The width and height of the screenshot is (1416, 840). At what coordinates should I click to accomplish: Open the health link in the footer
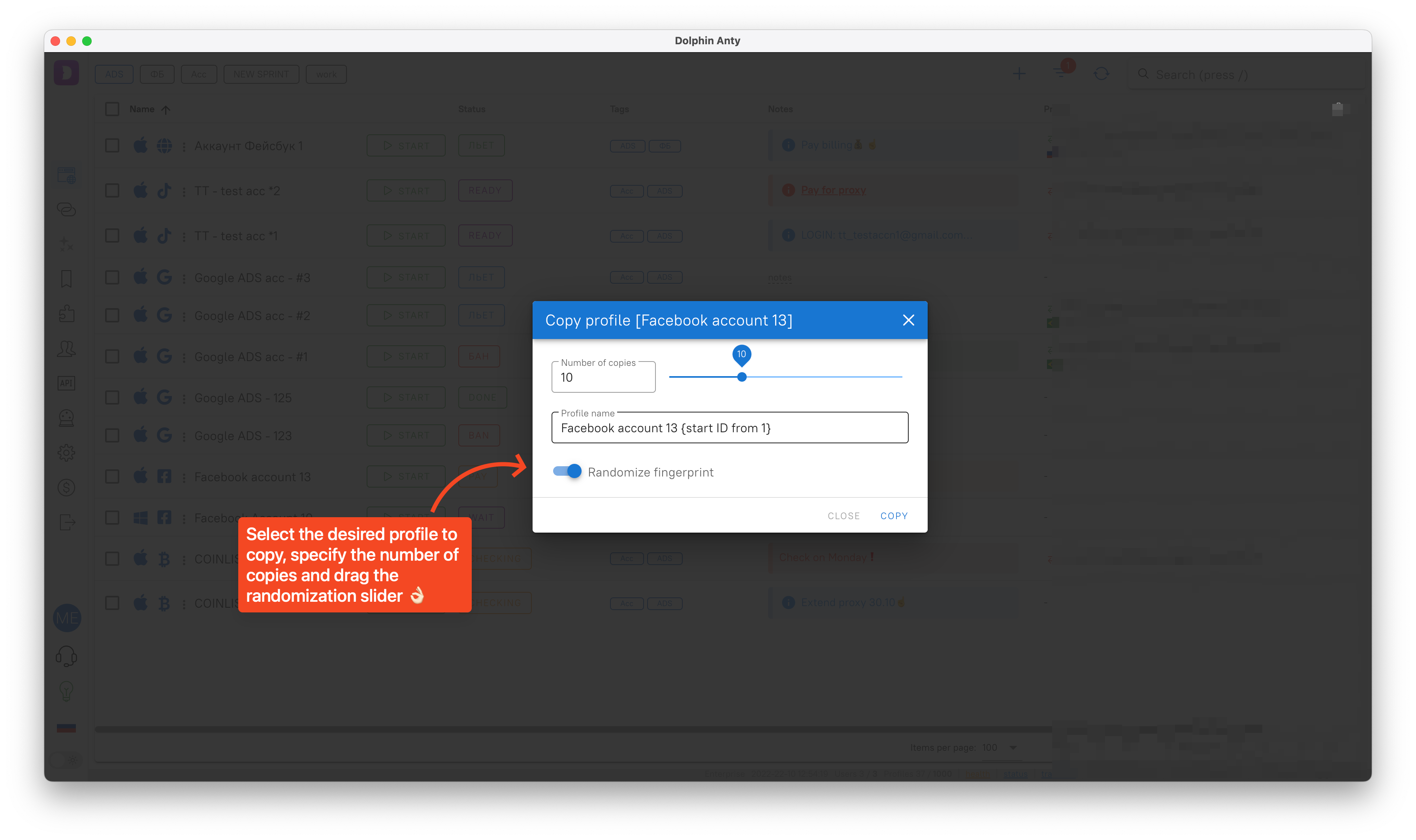coord(976,774)
